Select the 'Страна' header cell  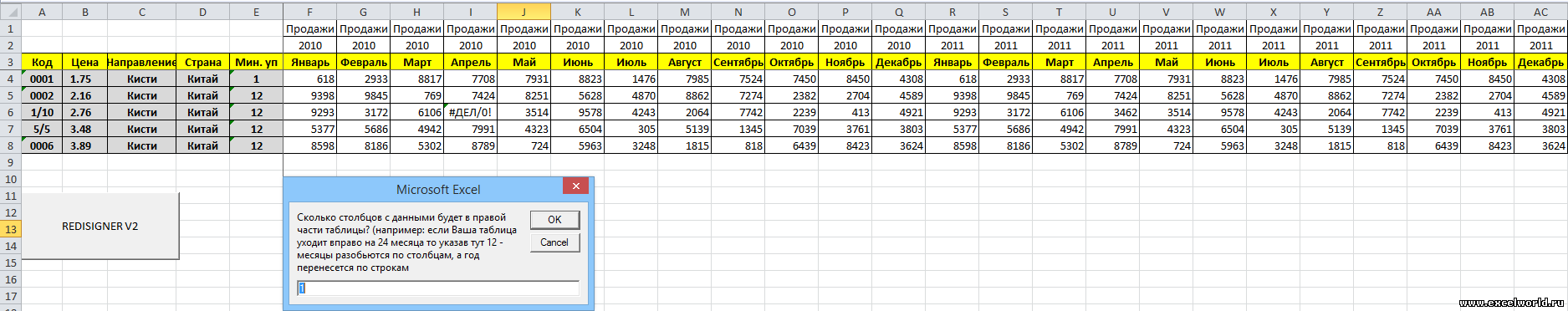pyautogui.click(x=203, y=62)
